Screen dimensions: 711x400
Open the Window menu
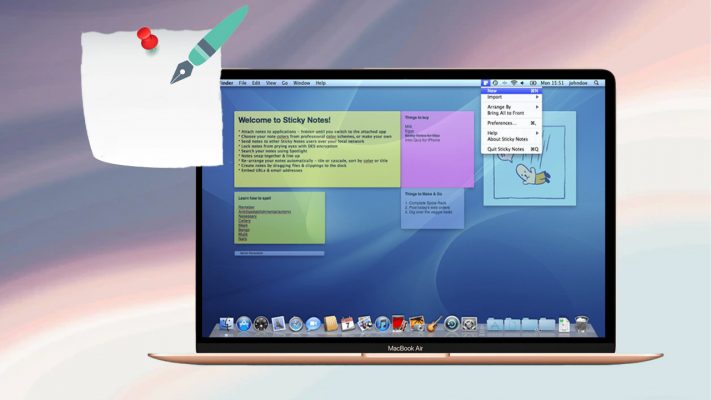[302, 83]
